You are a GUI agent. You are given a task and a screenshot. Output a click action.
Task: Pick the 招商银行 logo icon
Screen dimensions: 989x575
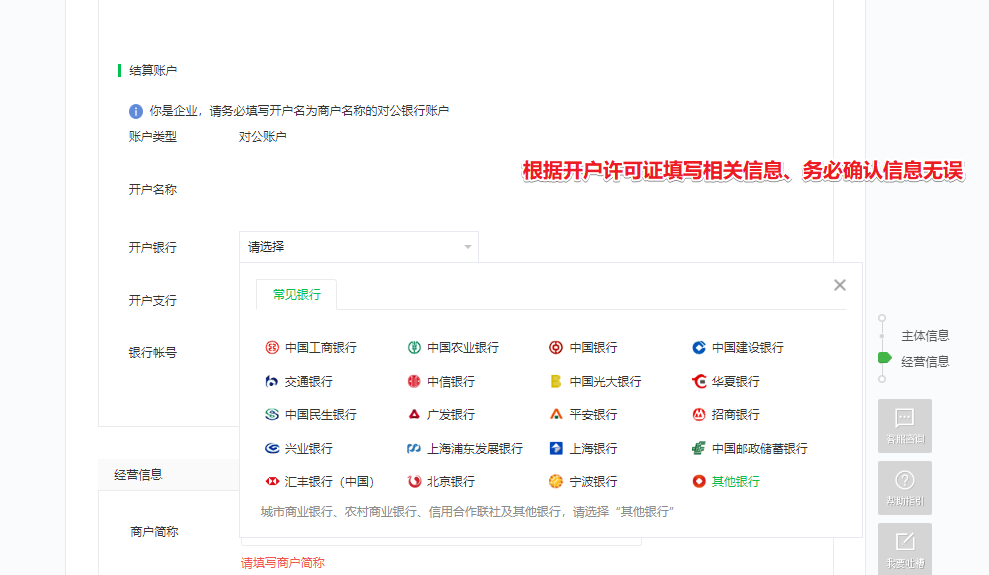point(699,414)
